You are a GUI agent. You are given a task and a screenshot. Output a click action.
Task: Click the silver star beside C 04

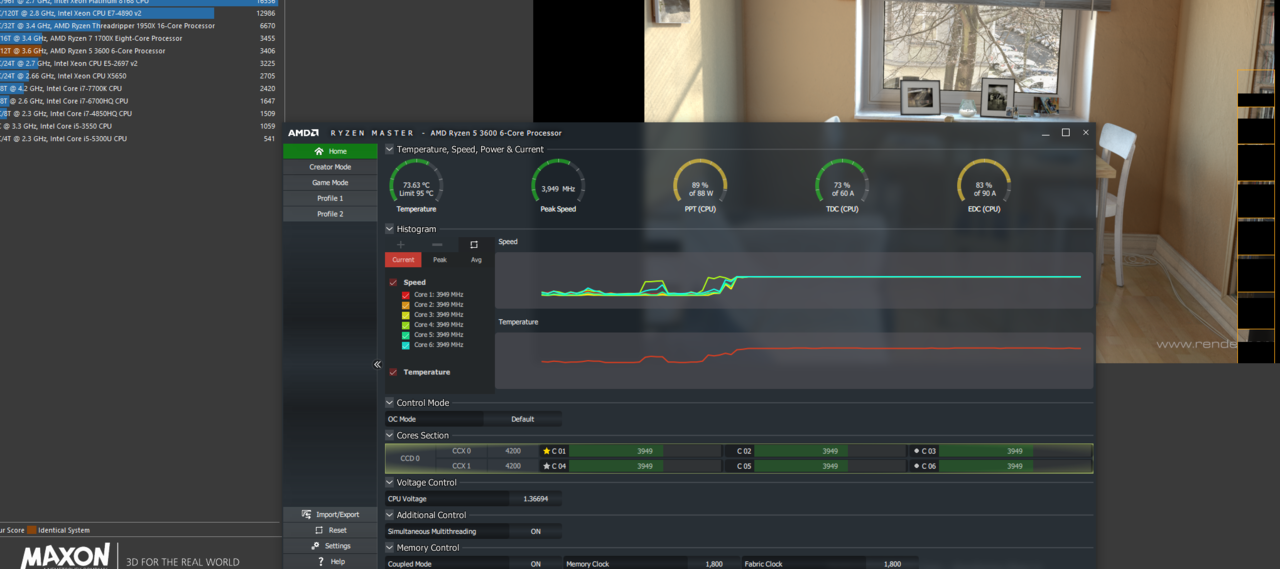pos(546,466)
